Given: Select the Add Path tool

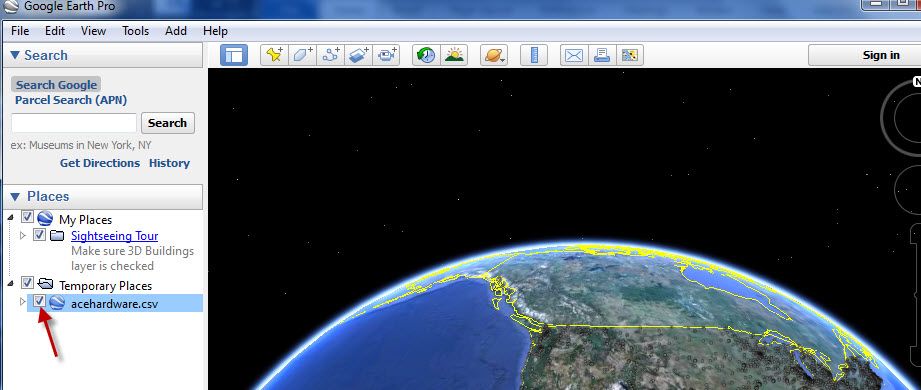Looking at the screenshot, I should [x=331, y=55].
